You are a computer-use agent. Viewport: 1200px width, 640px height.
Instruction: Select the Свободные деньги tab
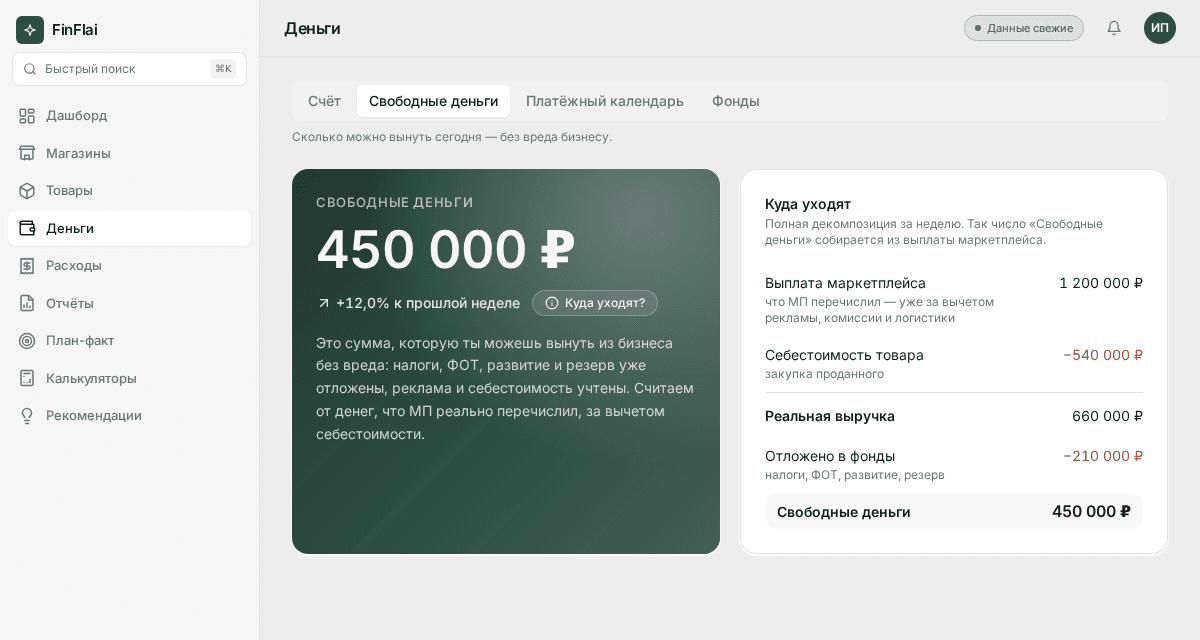pos(433,101)
